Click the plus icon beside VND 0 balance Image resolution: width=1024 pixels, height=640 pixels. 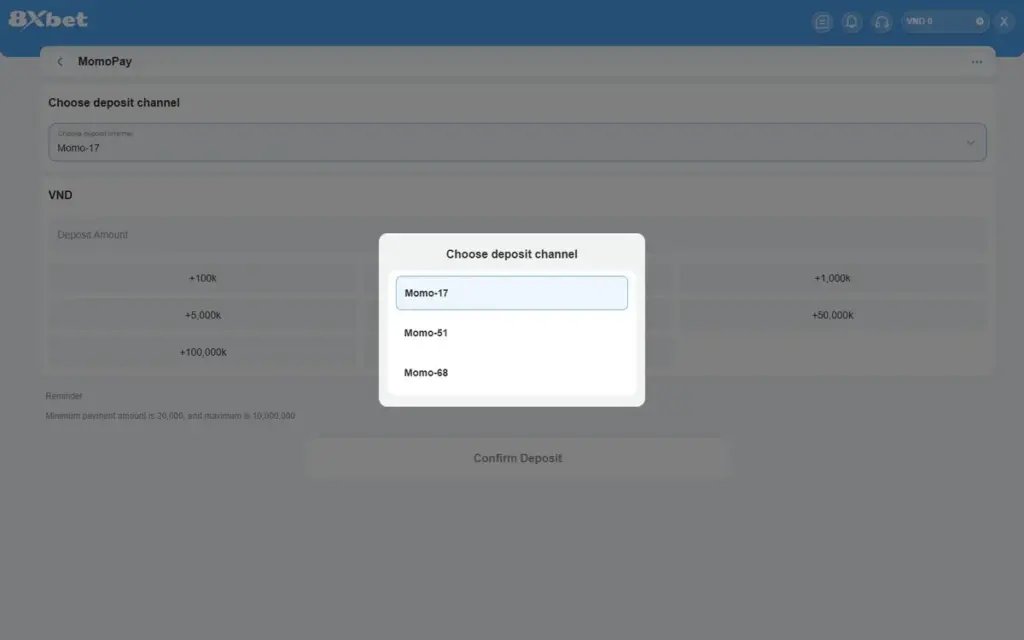[x=980, y=22]
